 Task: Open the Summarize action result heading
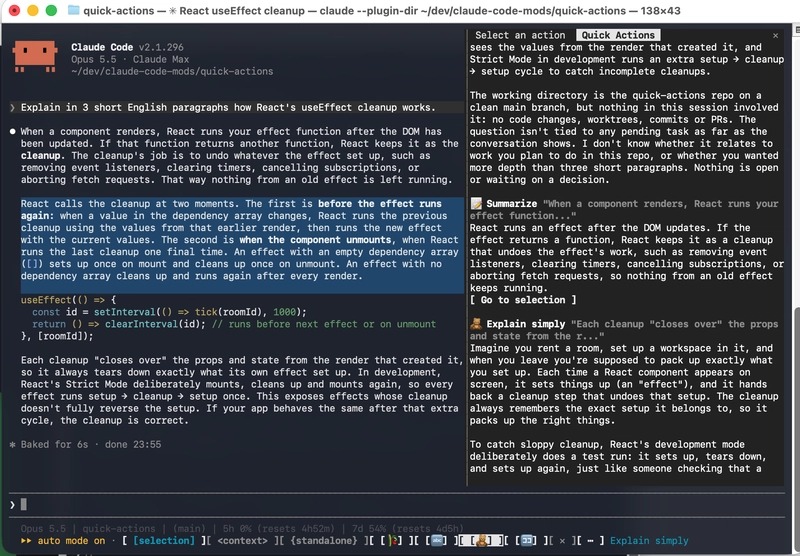tap(512, 204)
